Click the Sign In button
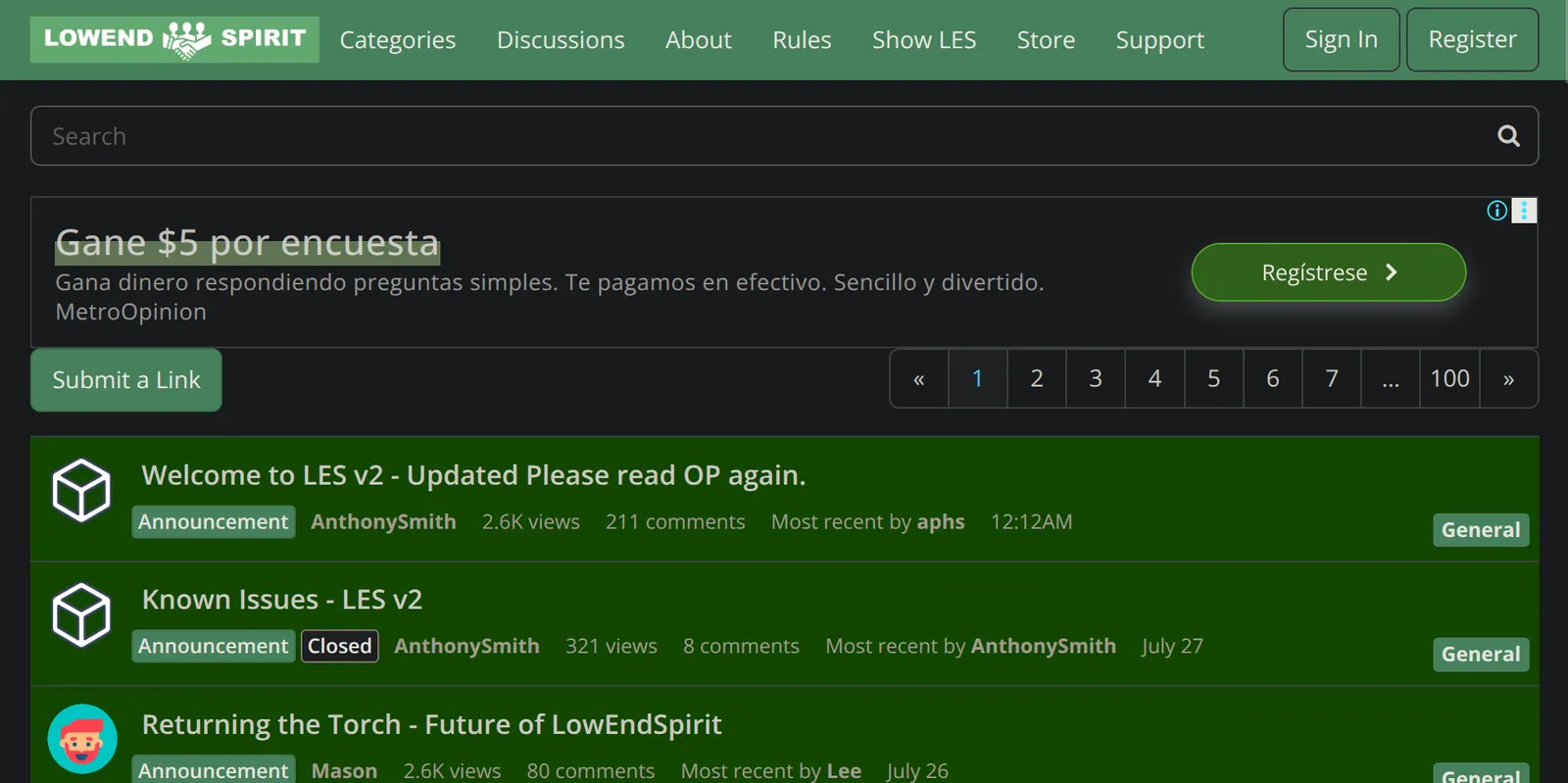Image resolution: width=1568 pixels, height=783 pixels. click(x=1342, y=39)
